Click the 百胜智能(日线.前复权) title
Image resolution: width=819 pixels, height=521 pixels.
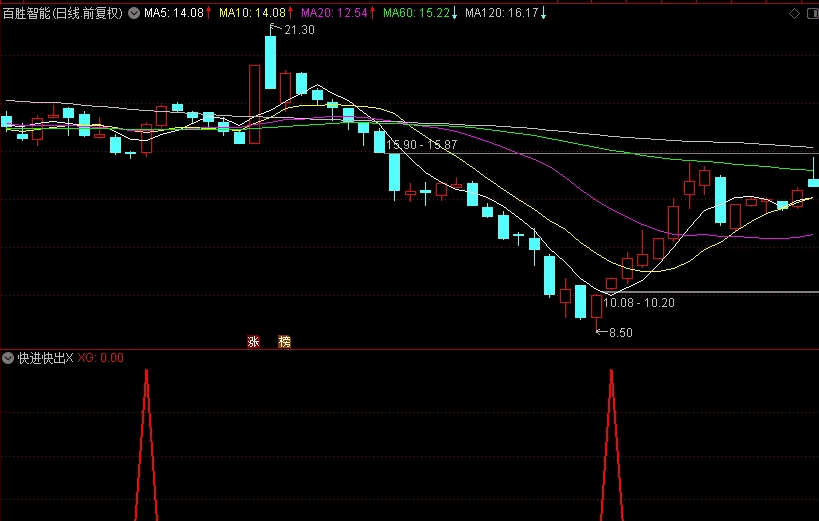(x=63, y=13)
